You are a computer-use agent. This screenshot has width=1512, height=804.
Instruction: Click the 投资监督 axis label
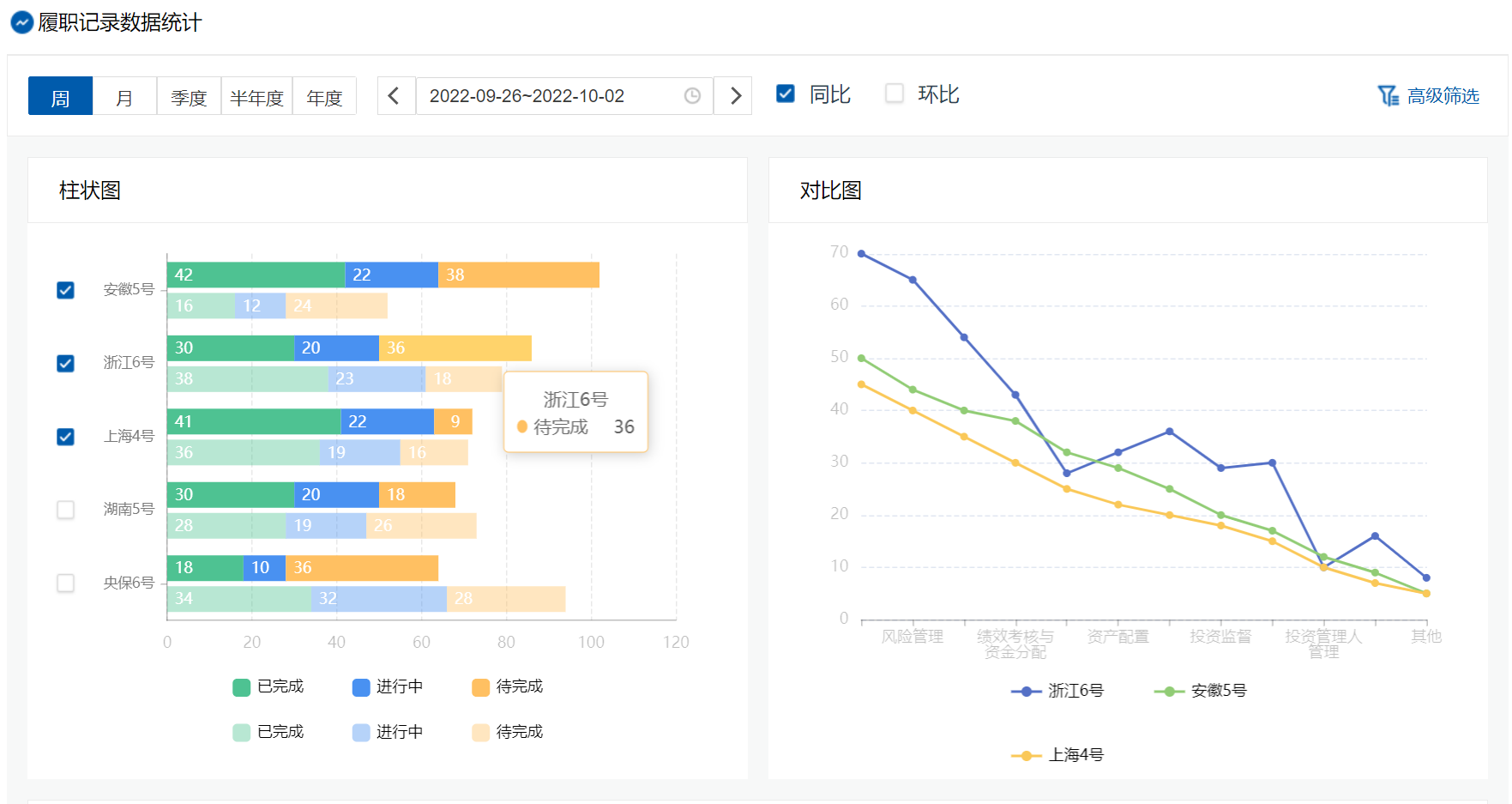[1220, 637]
